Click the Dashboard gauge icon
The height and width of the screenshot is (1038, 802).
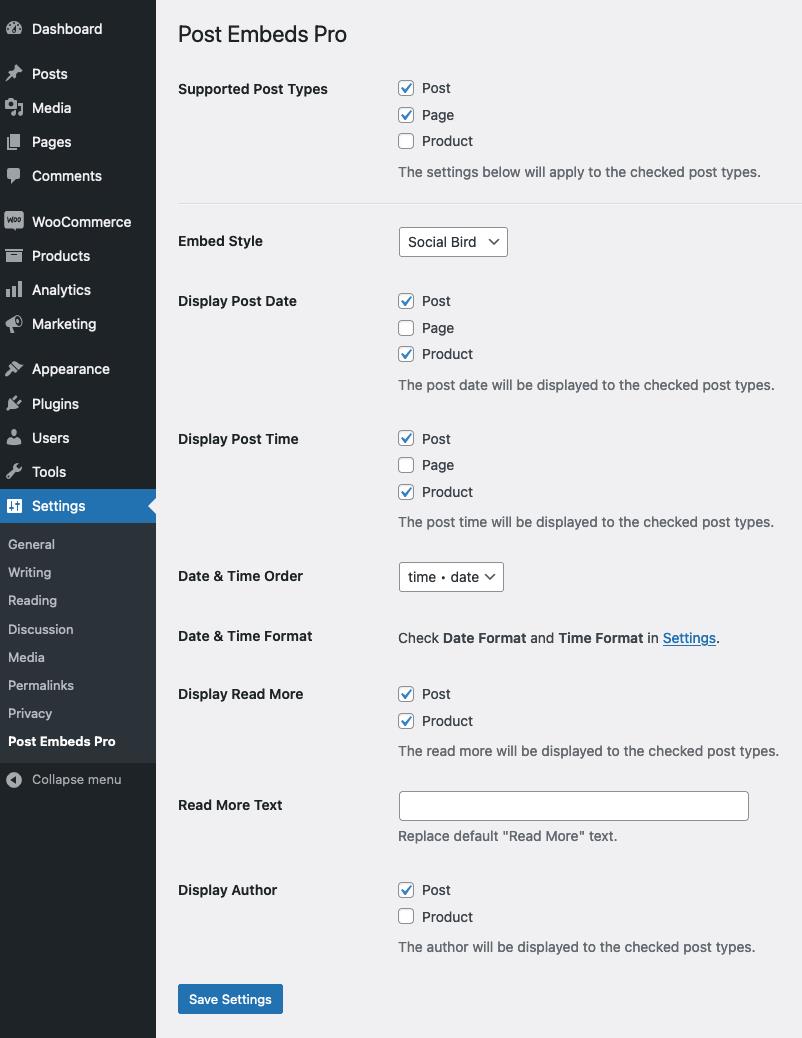point(14,28)
